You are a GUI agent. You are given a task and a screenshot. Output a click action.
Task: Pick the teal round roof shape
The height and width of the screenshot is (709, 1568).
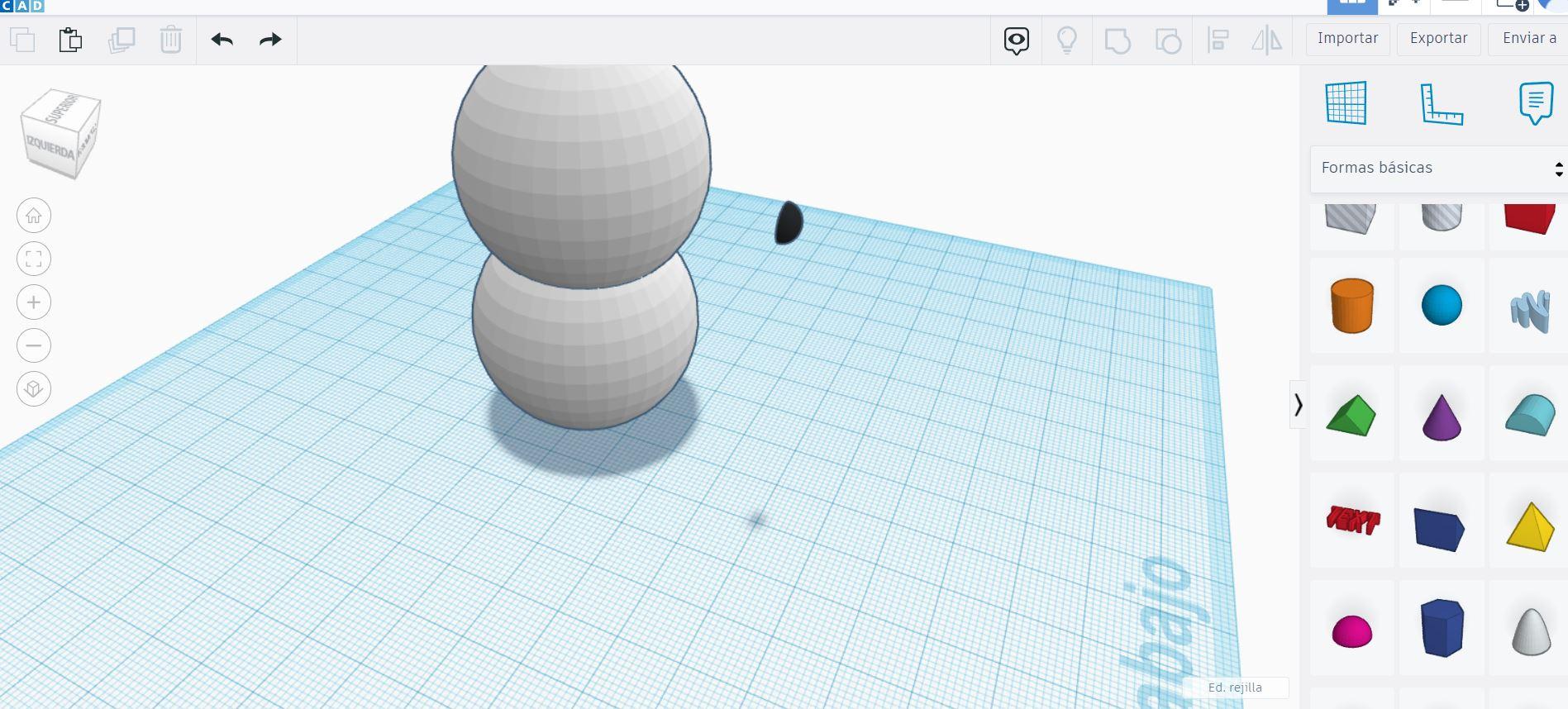click(1530, 415)
